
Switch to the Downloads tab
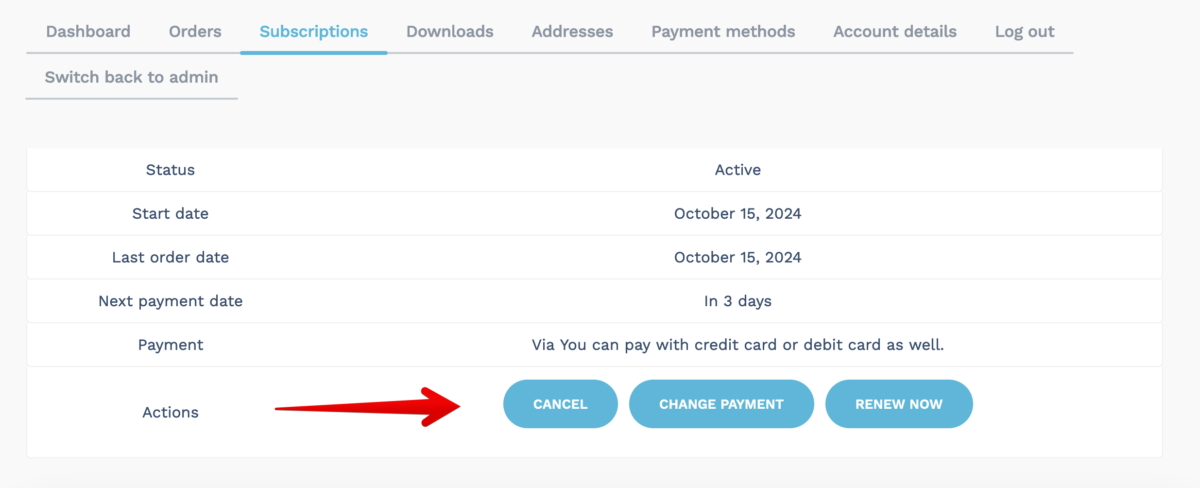[x=449, y=31]
